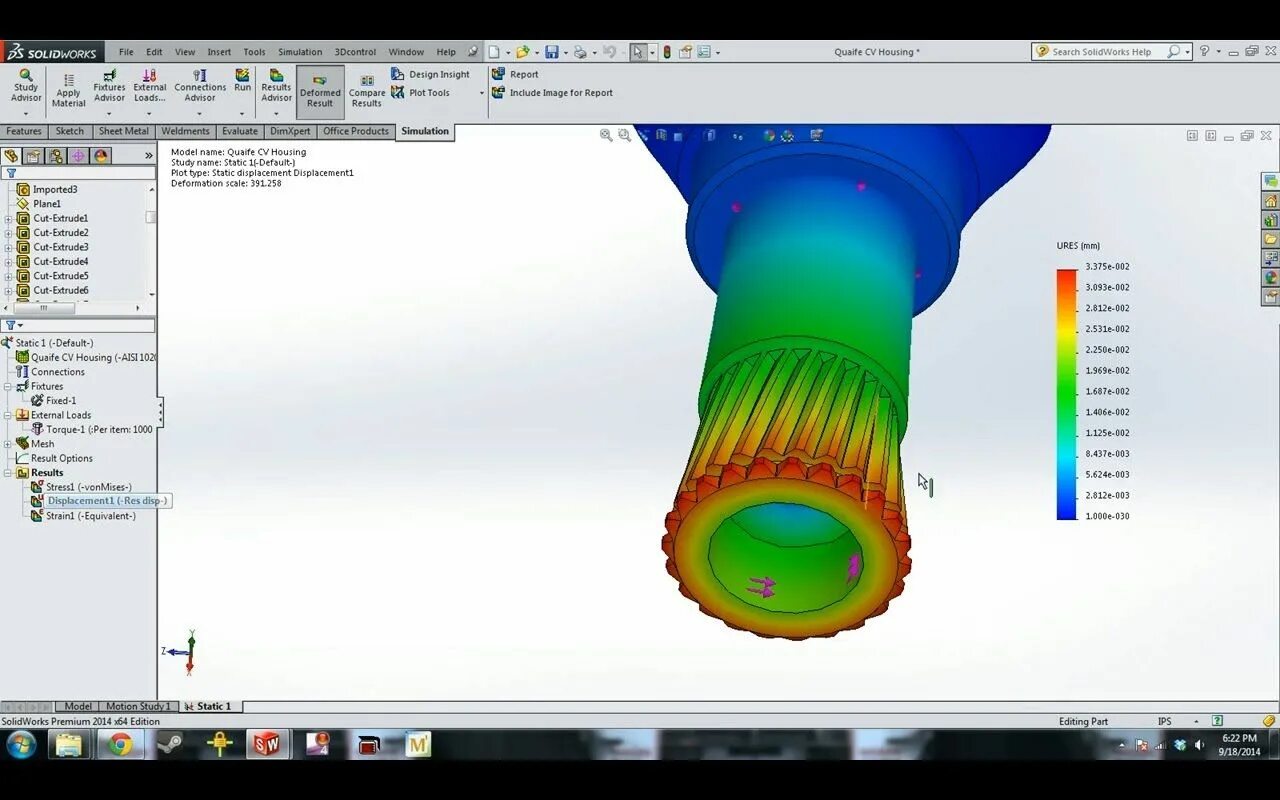The width and height of the screenshot is (1280, 800).
Task: Open Edit Appearance in the viewport toolbar
Action: point(769,135)
